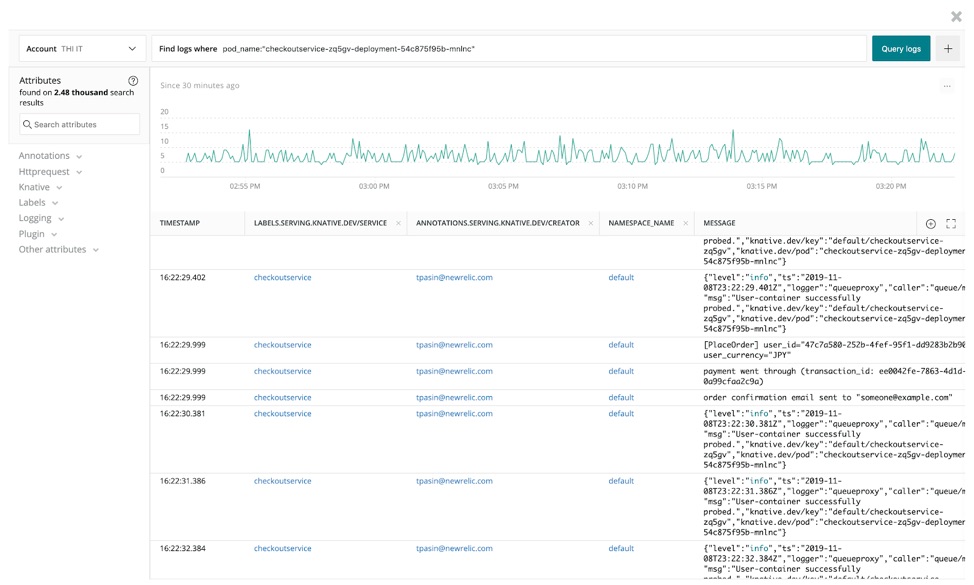Click default namespace in the 16:22:32.384 row
The width and height of the screenshot is (974, 585).
coord(621,548)
